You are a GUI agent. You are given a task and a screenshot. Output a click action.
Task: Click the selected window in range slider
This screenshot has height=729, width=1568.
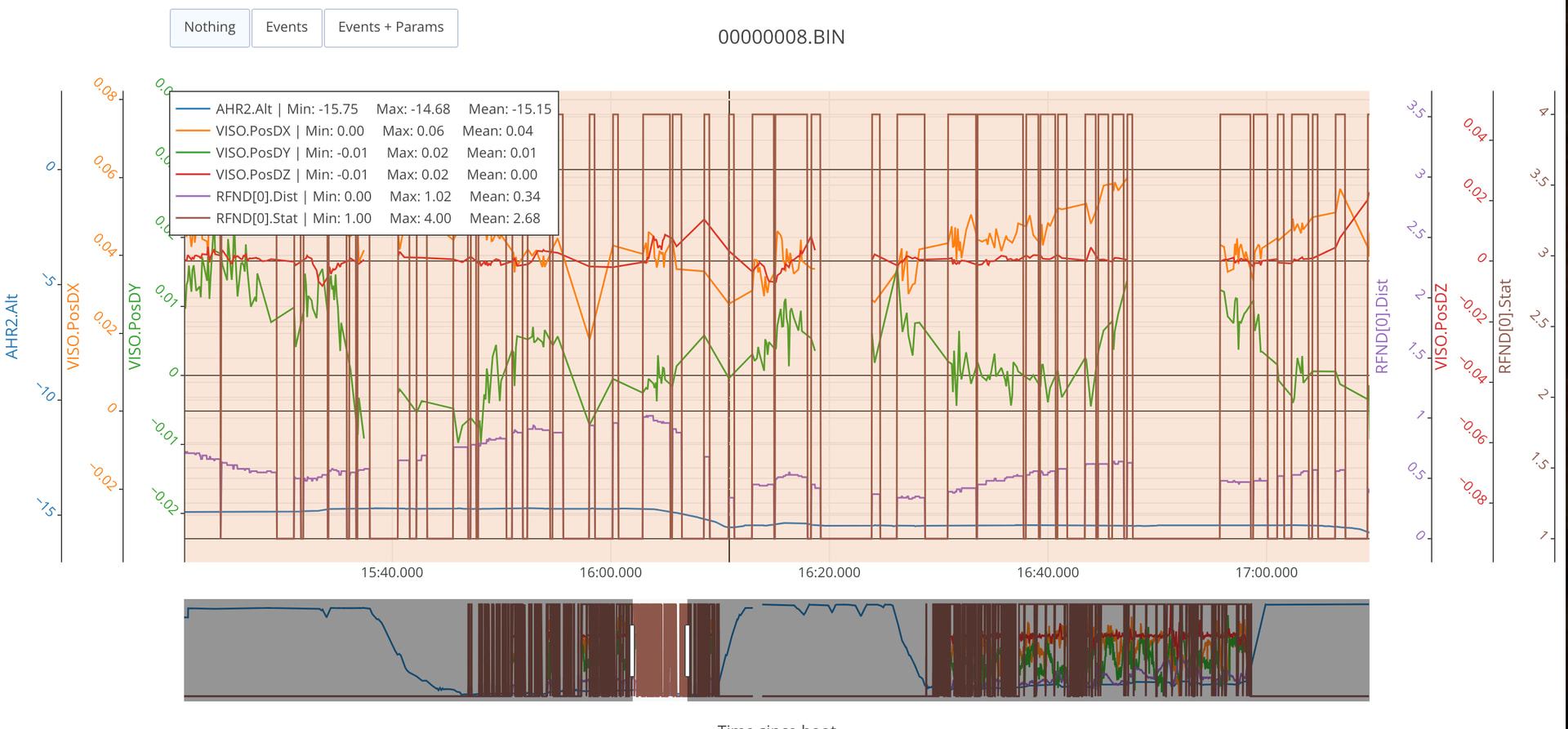point(660,650)
